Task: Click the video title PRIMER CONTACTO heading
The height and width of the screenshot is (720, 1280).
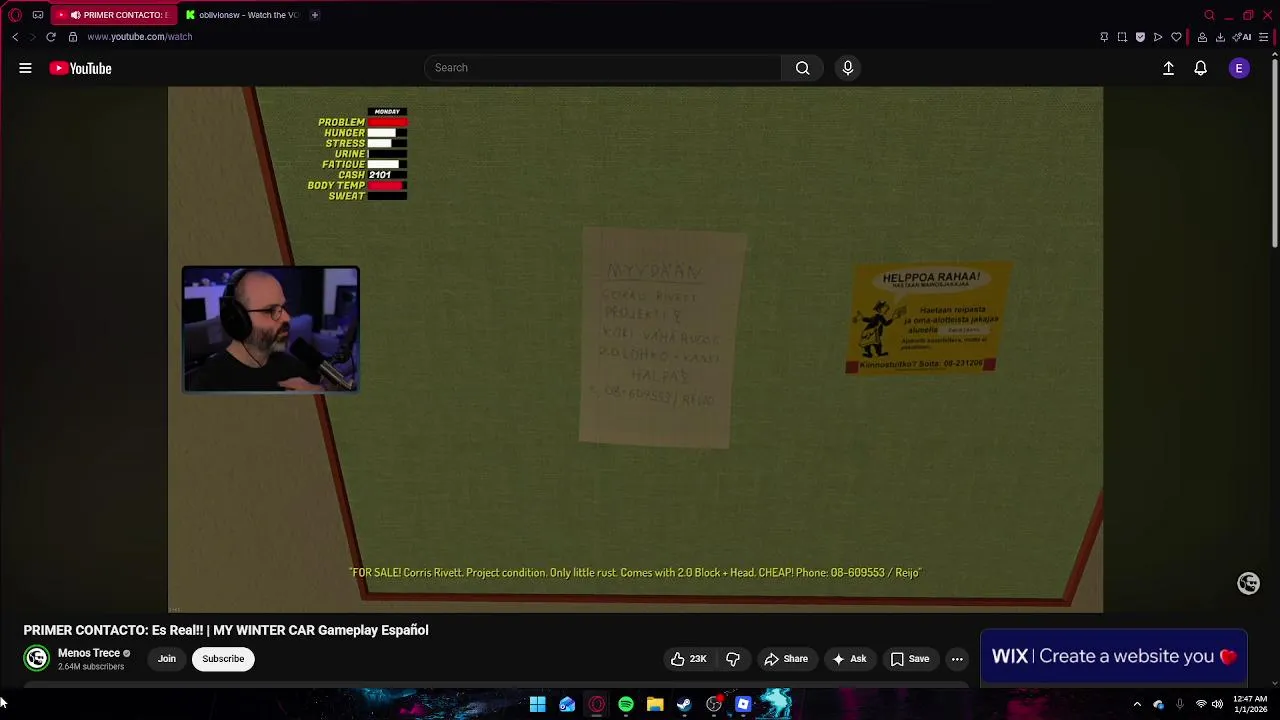Action: pyautogui.click(x=226, y=630)
